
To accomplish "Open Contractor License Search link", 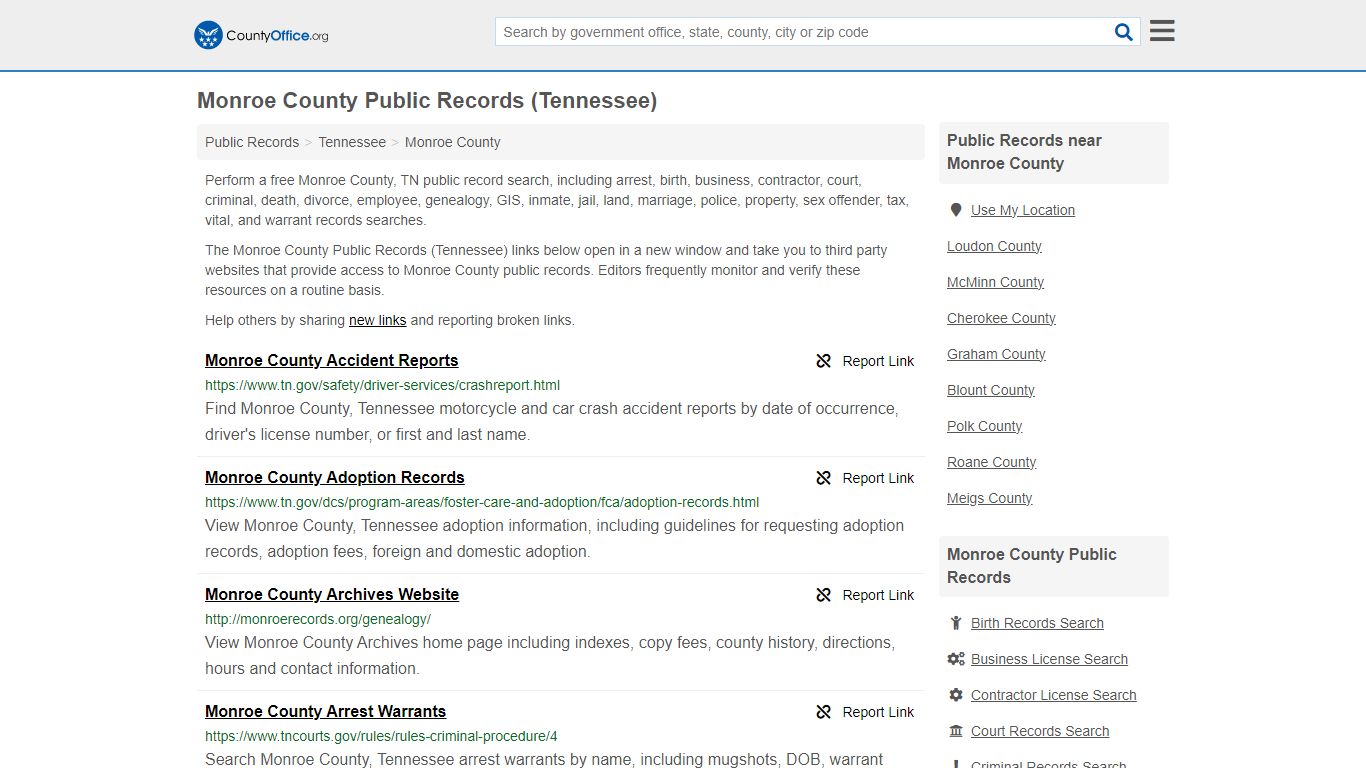I will pos(1053,695).
